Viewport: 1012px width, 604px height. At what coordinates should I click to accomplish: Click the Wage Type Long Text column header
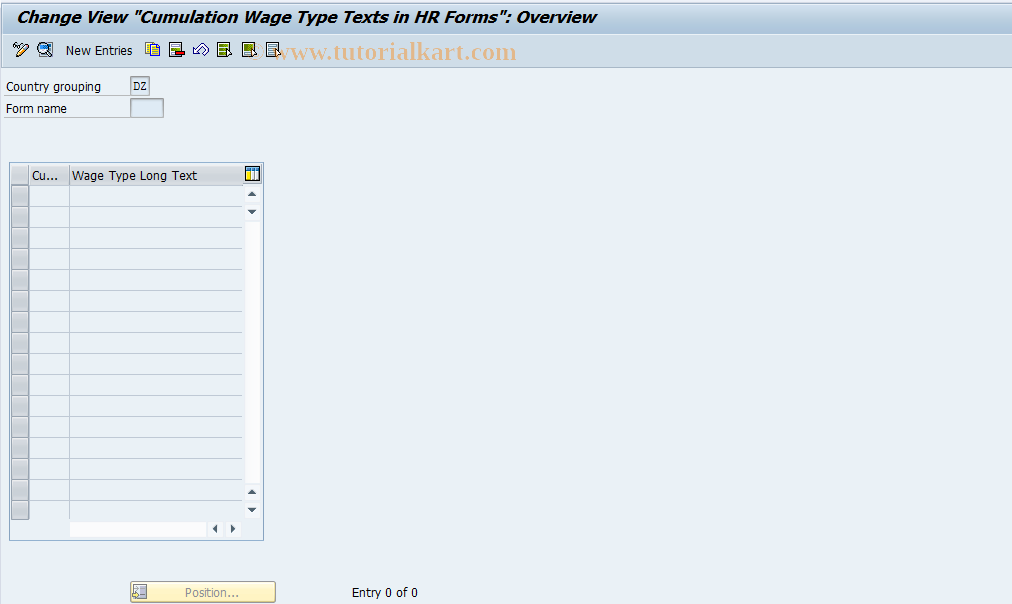pos(156,176)
